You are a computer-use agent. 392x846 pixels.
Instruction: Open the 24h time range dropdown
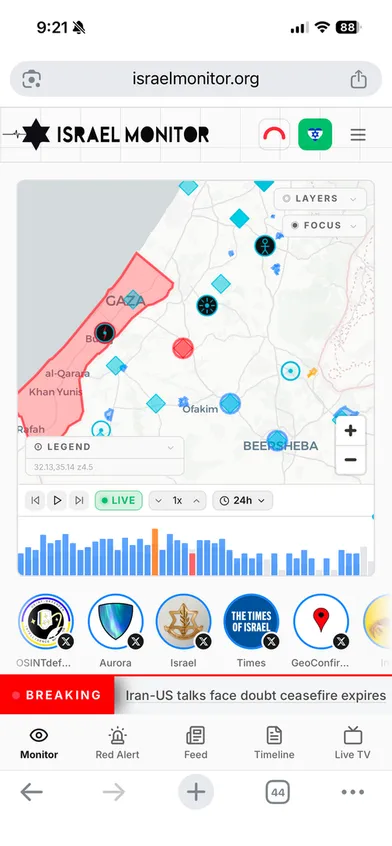(242, 501)
